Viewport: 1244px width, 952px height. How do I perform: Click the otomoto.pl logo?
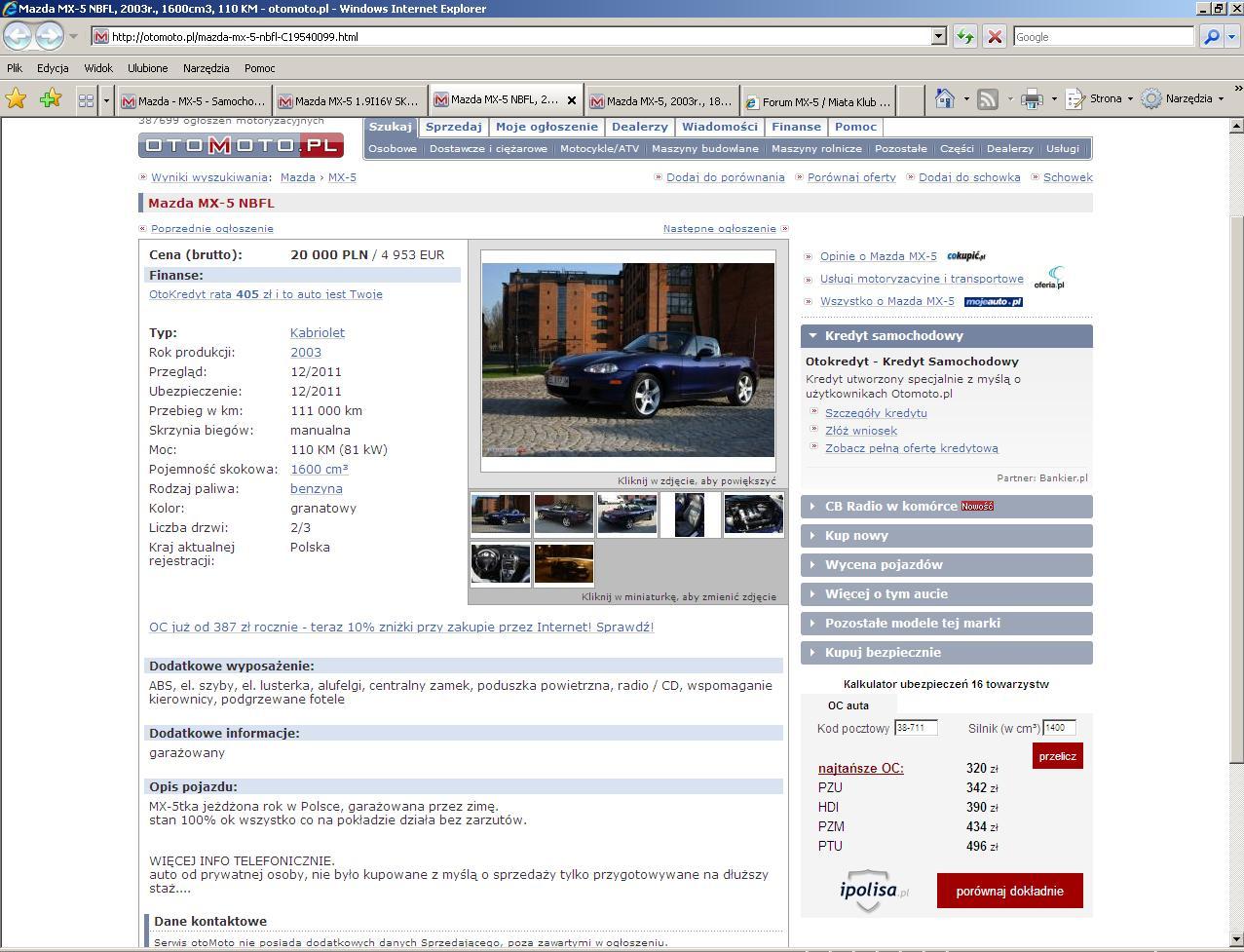point(241,145)
